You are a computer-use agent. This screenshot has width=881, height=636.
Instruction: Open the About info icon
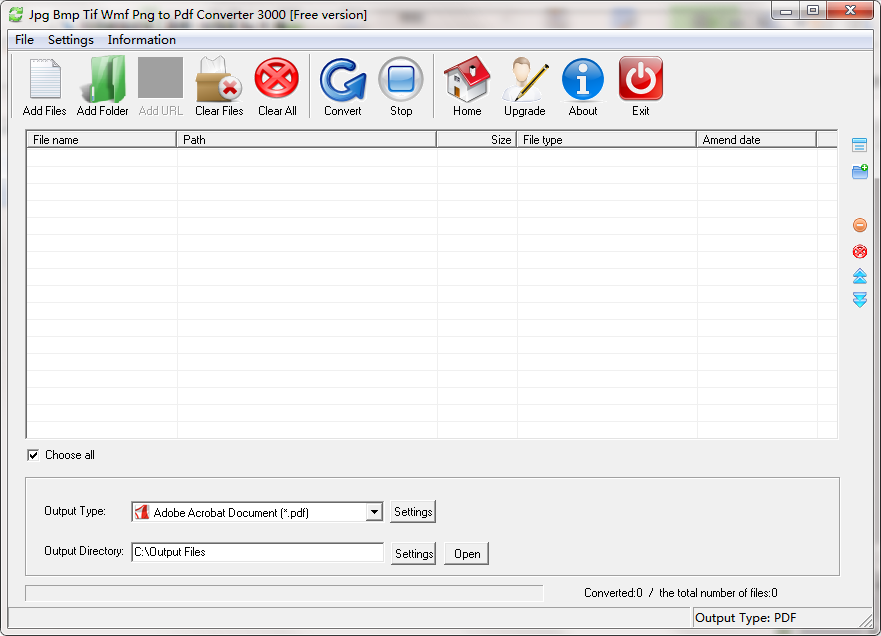click(583, 80)
